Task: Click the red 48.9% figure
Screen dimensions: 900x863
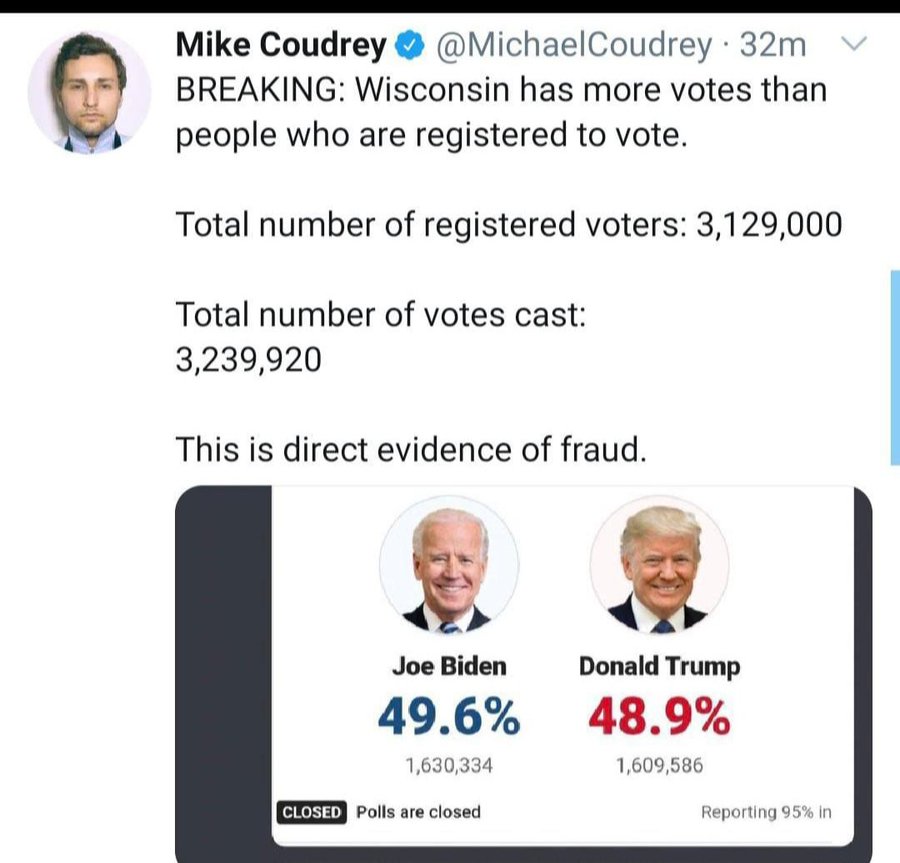Action: point(659,715)
